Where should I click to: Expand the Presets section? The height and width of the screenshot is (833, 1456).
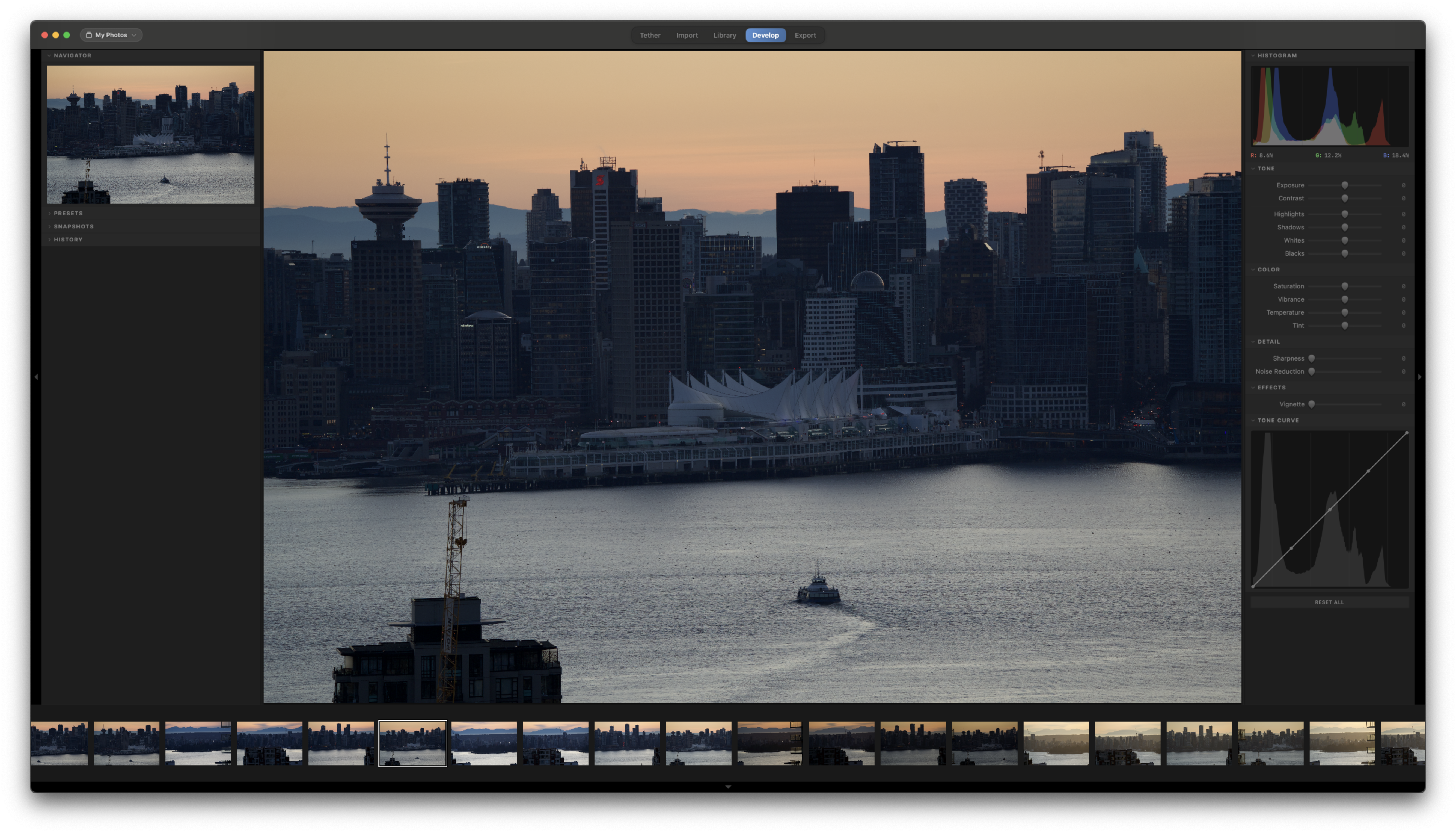[68, 213]
